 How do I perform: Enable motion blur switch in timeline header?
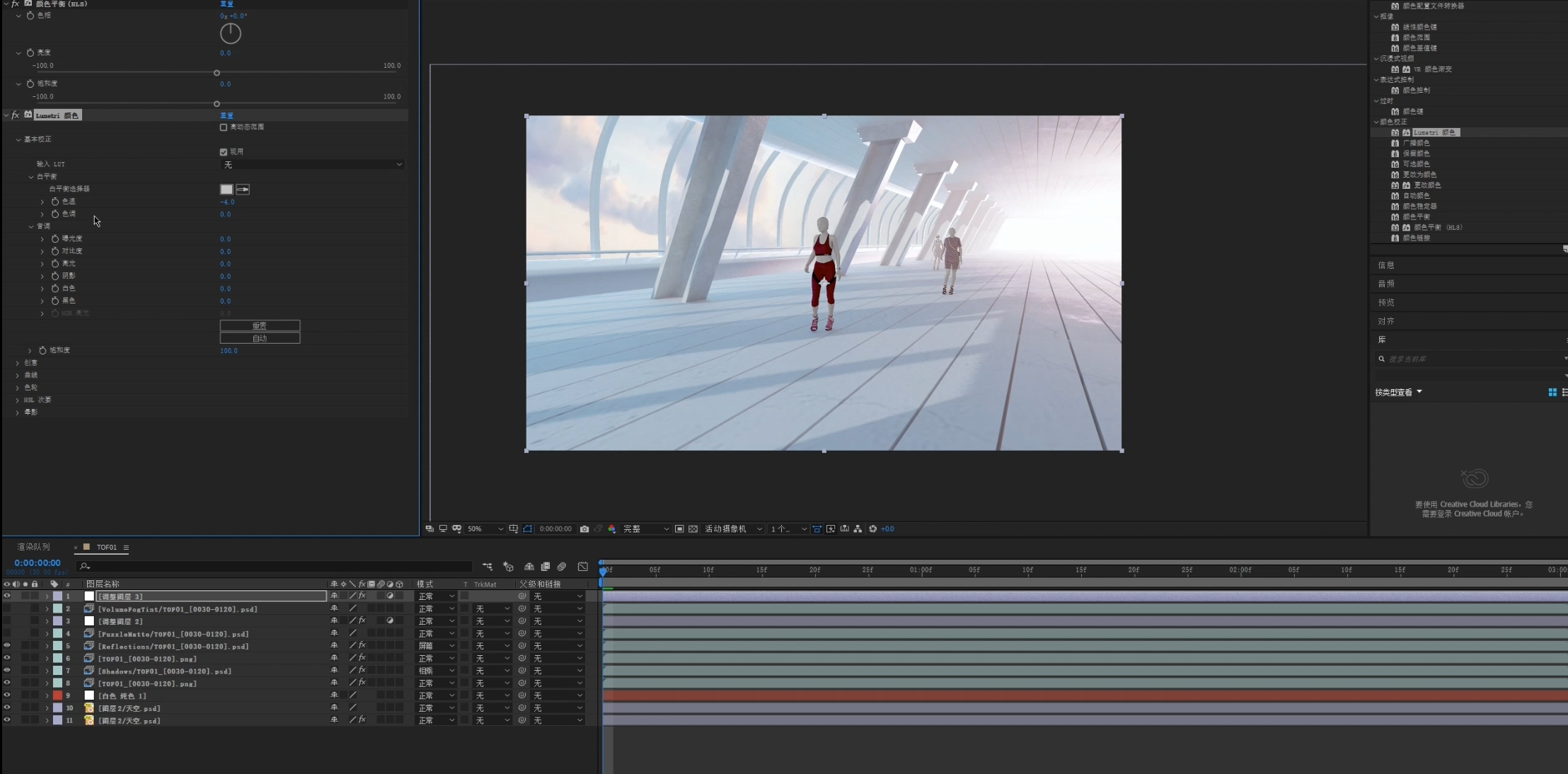pos(562,567)
